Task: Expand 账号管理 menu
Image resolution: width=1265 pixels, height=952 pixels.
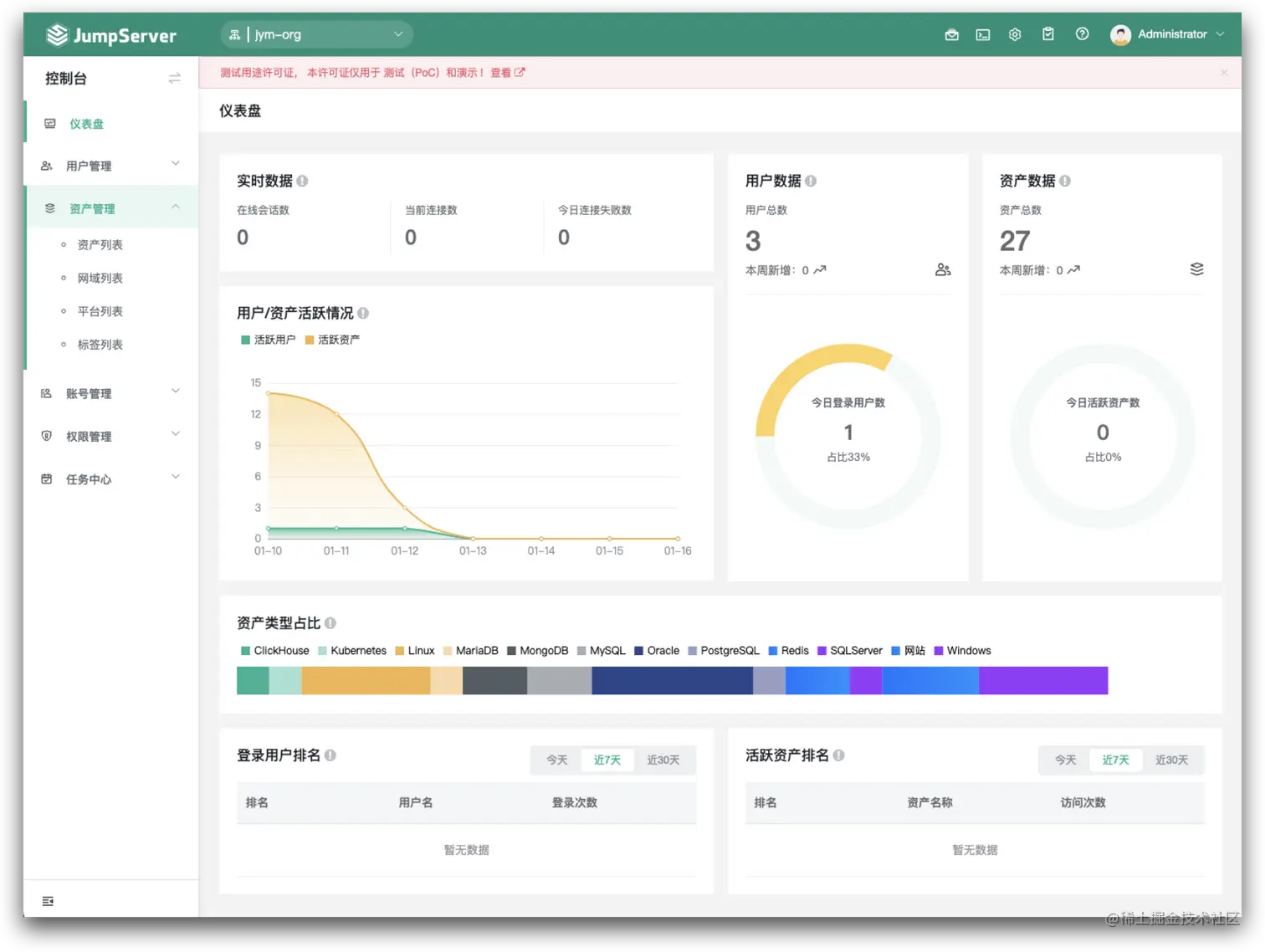Action: click(111, 393)
